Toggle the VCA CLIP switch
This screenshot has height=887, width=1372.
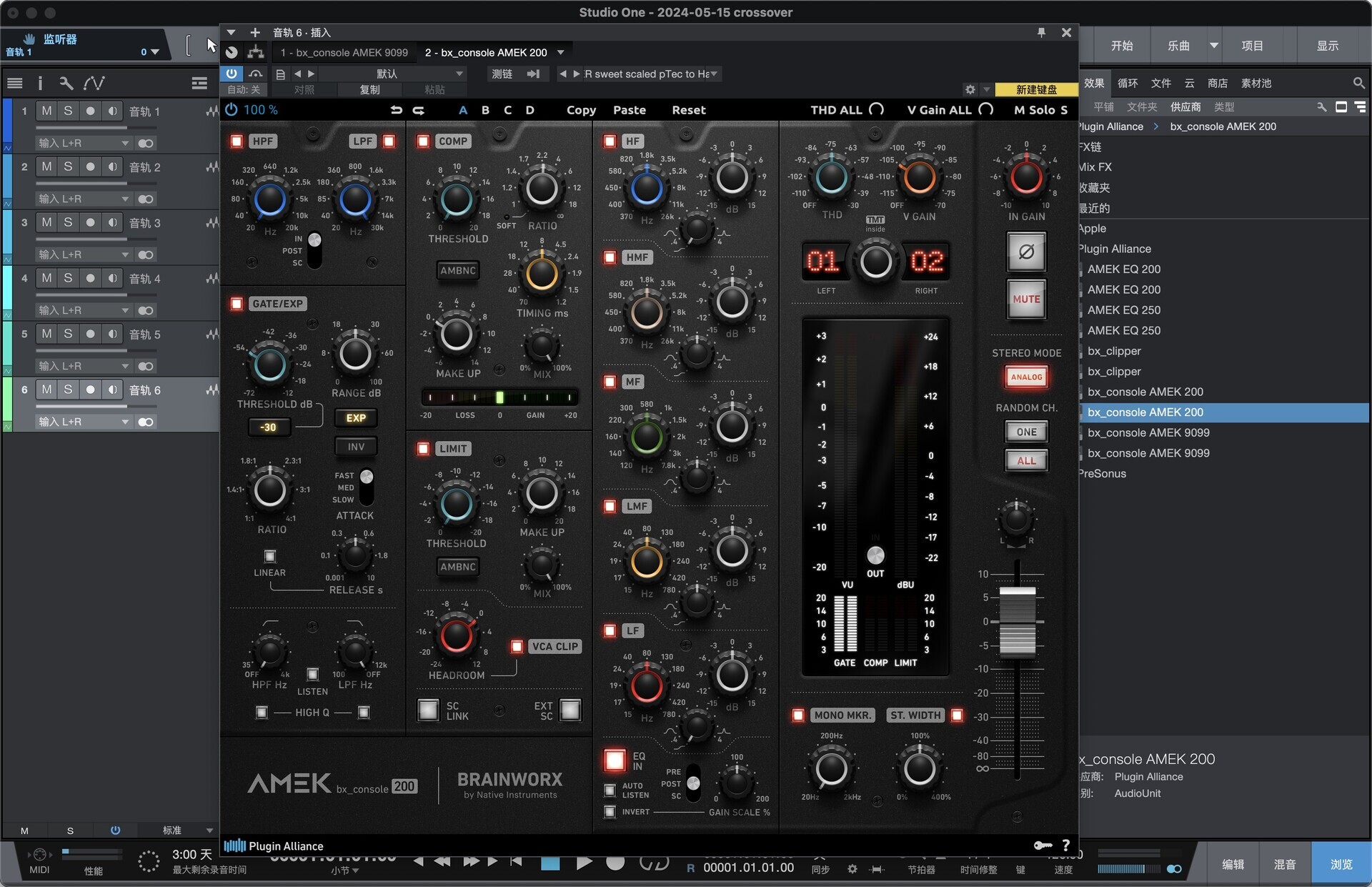[517, 646]
